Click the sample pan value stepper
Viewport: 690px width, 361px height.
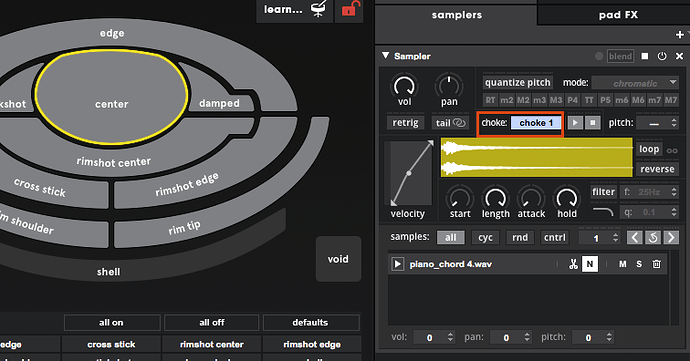pos(527,337)
